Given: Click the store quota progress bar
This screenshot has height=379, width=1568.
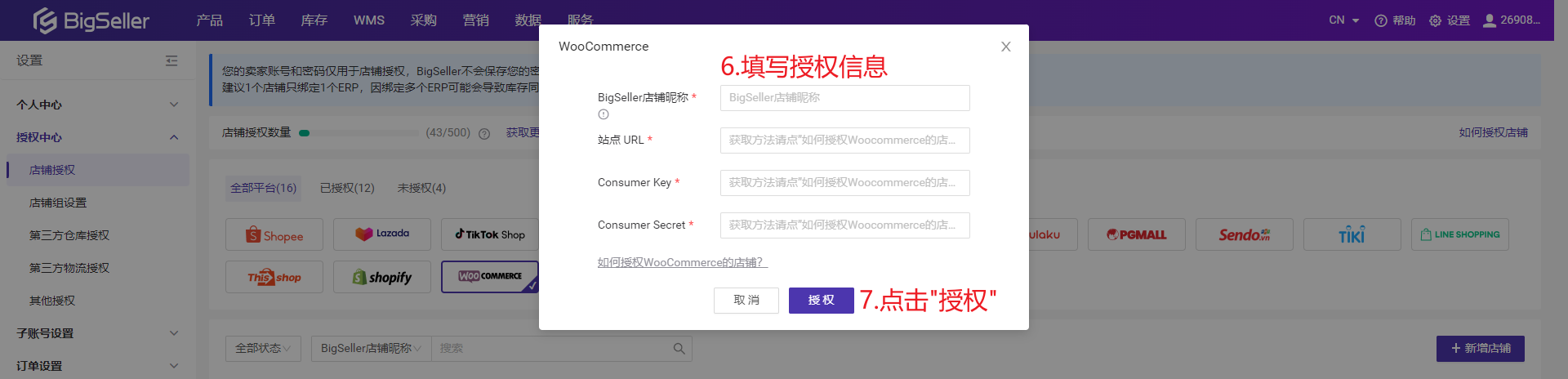Looking at the screenshot, I should point(359,133).
